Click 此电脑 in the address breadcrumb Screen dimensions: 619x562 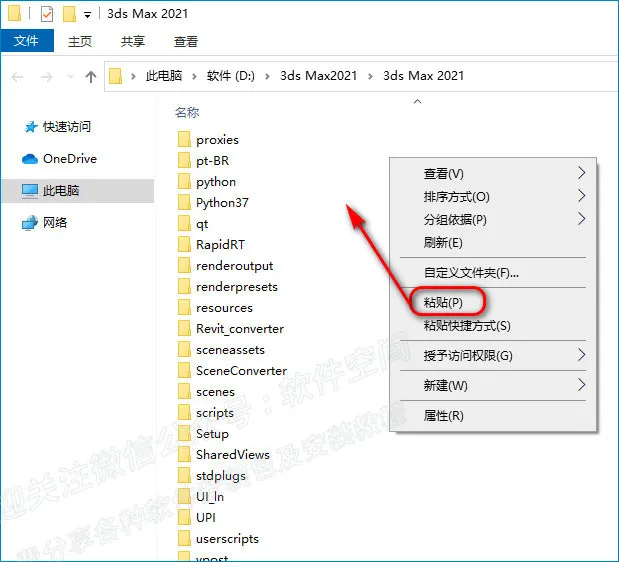(164, 75)
